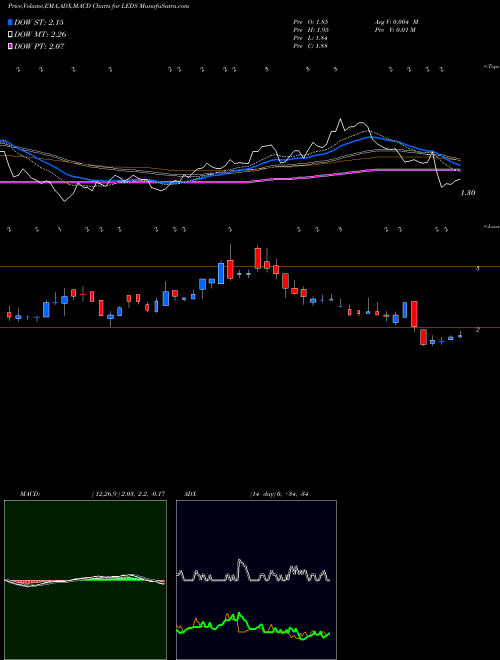Click the 'Pre H: 1.95' high value
500x660 pixels.
click(311, 30)
